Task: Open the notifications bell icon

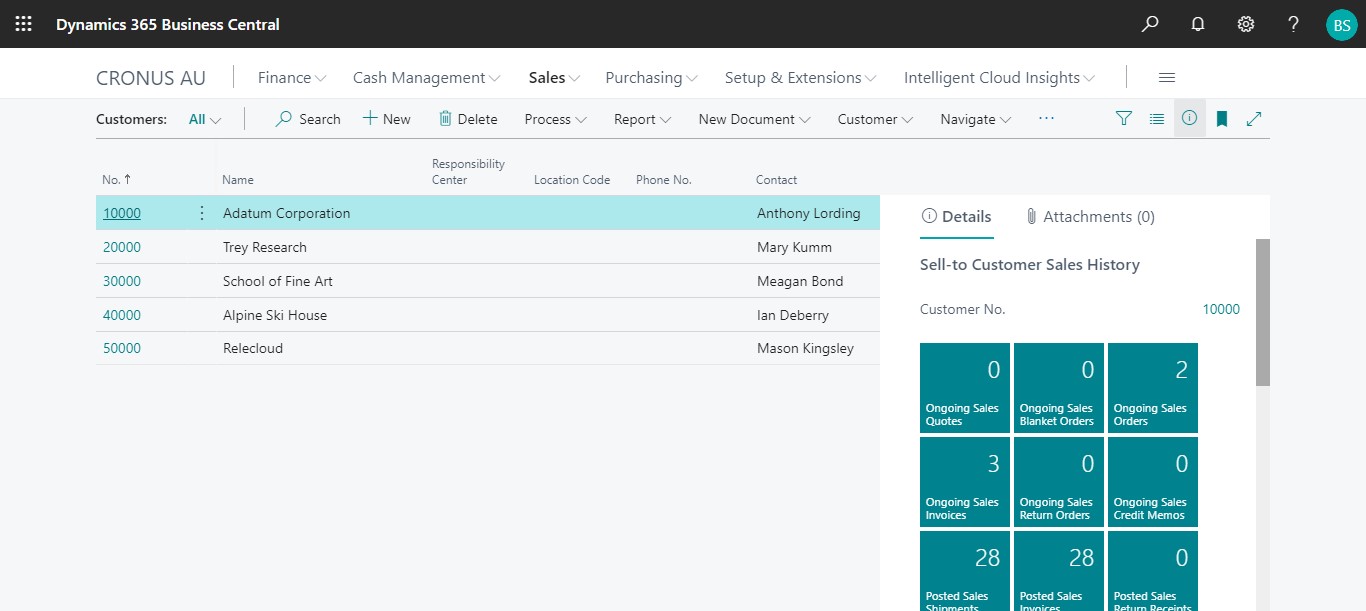Action: (x=1198, y=24)
